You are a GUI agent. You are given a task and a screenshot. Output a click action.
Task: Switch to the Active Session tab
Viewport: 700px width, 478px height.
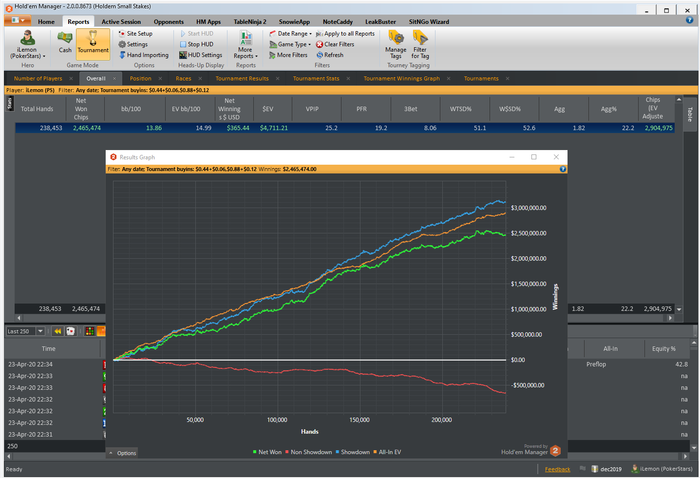click(x=121, y=21)
